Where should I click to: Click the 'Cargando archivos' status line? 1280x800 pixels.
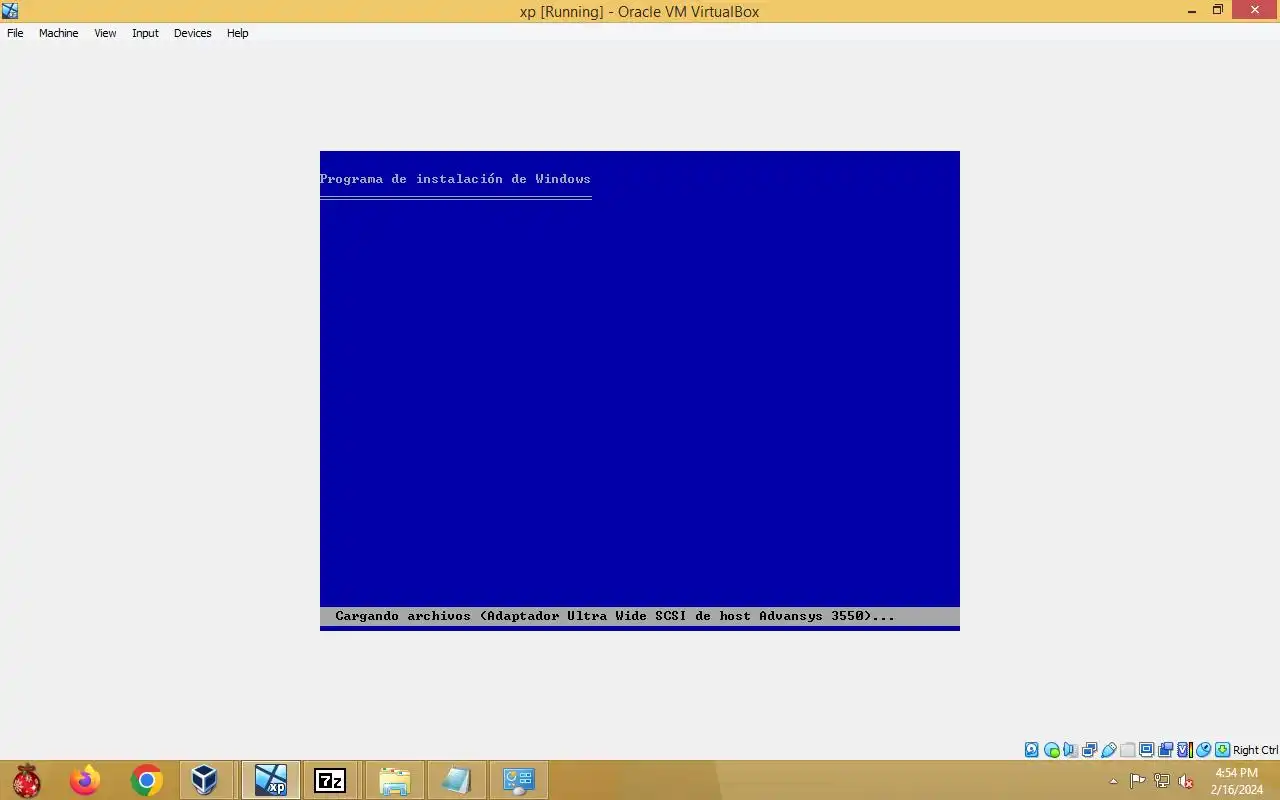coord(640,616)
